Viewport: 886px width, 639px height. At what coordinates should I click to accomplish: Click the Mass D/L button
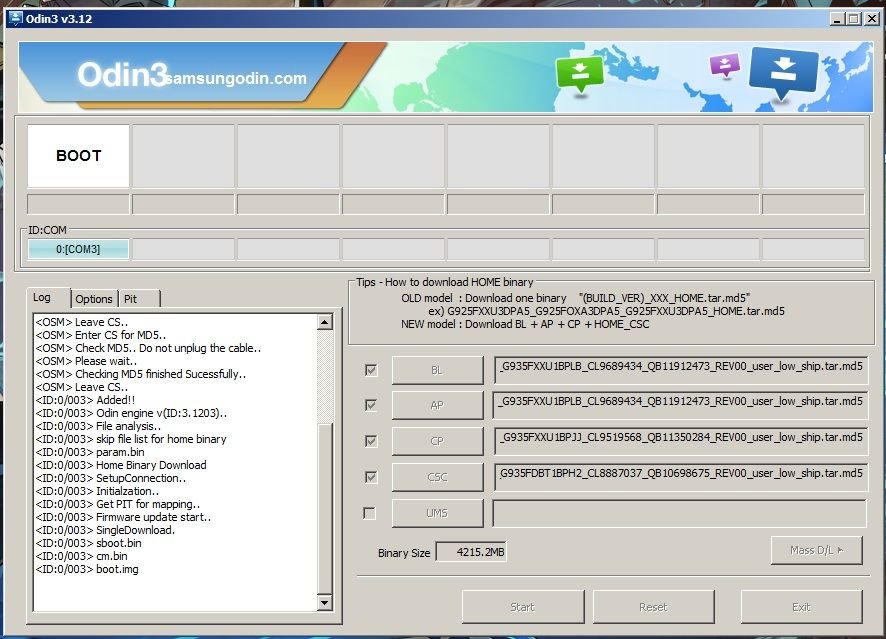click(x=816, y=550)
